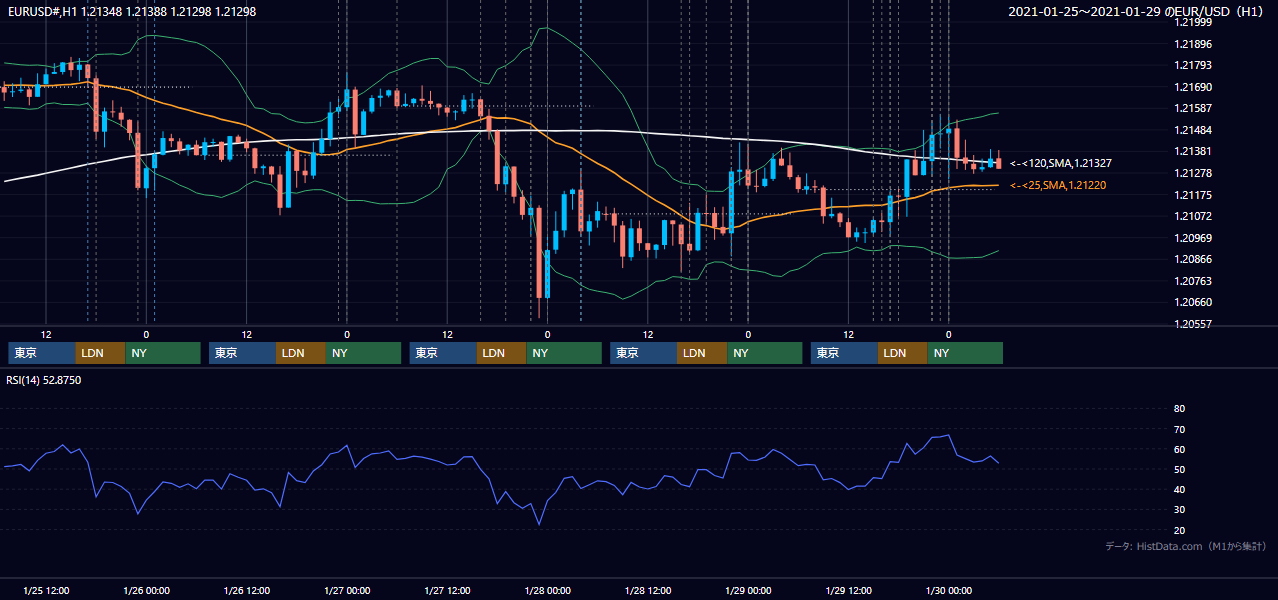Viewport: 1278px width, 600px height.
Task: Click the RSI scale value 20
Action: click(x=1179, y=530)
